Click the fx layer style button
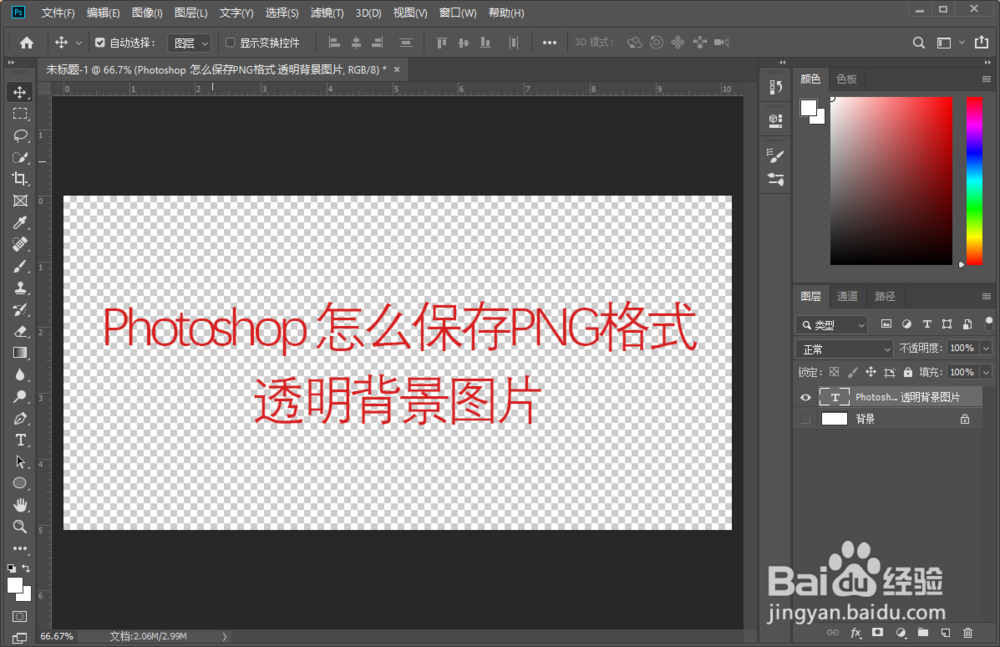Screen dimensions: 1000x647 856,633
